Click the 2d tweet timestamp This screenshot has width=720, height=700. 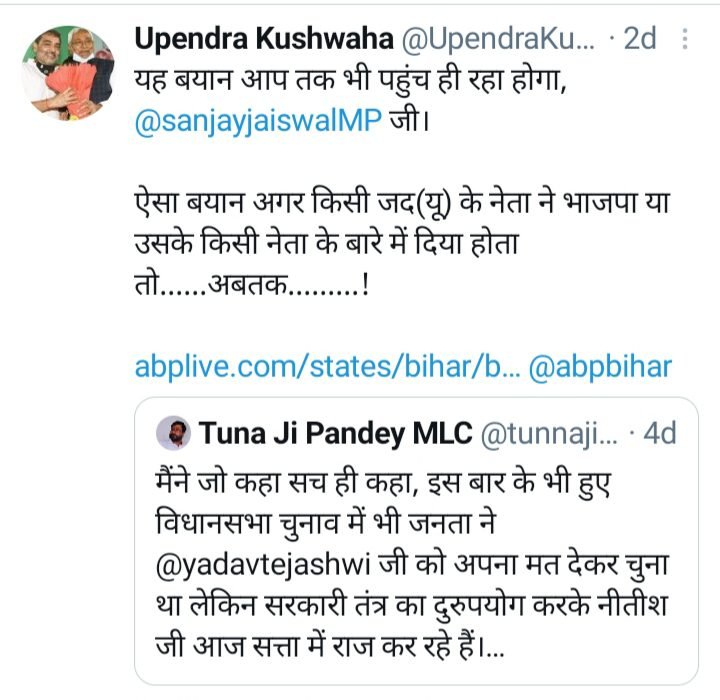638,39
